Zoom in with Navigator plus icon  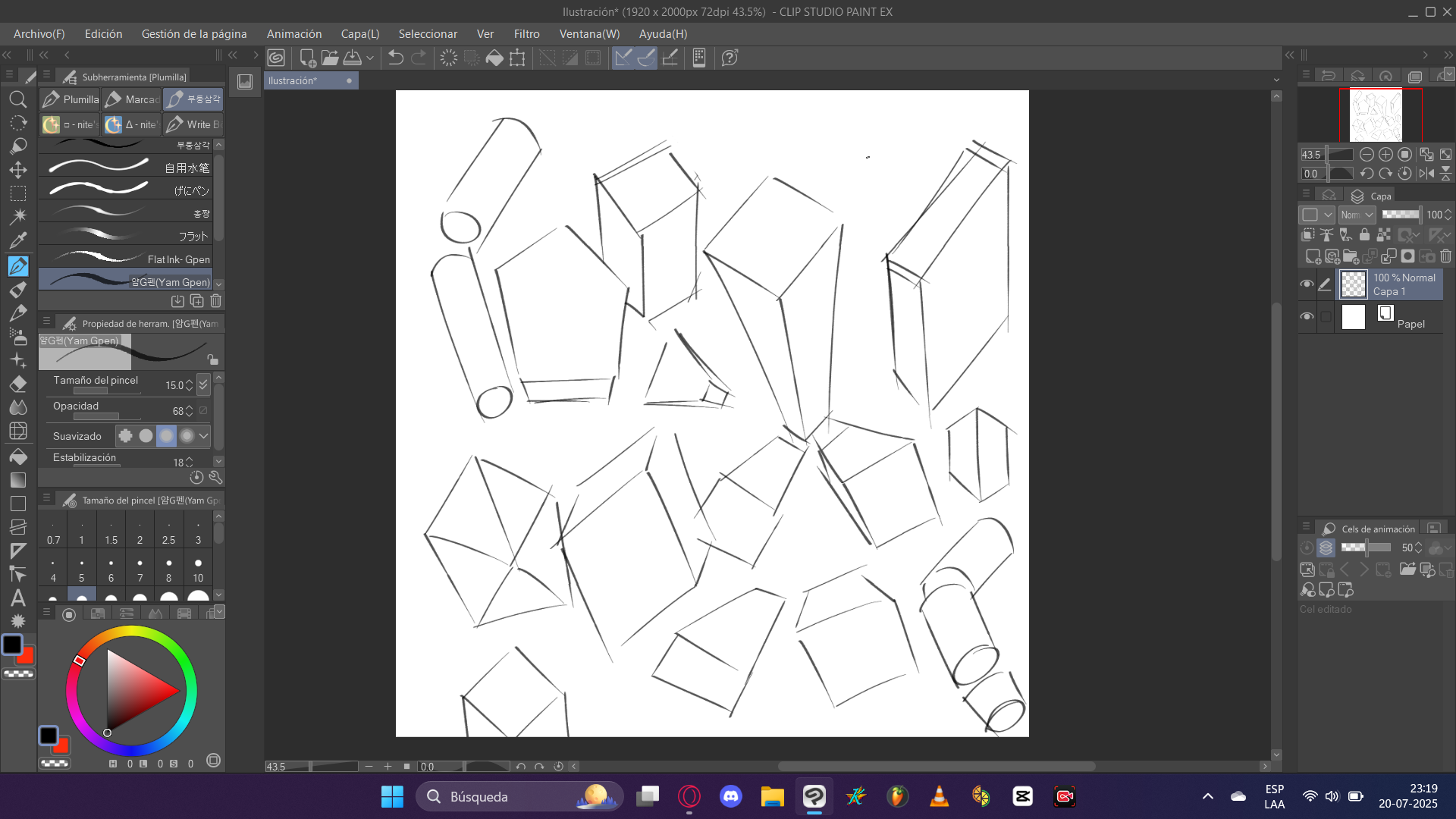click(1385, 155)
